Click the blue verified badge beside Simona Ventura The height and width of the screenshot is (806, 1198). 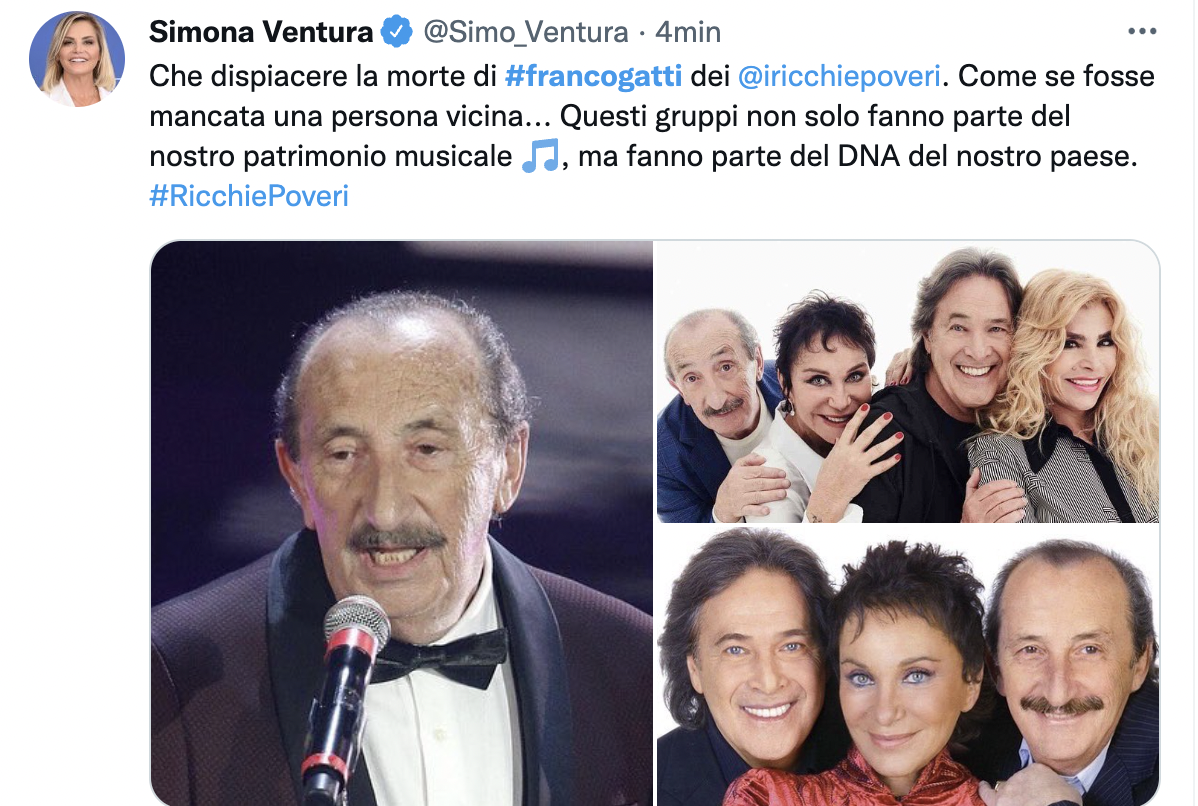[x=397, y=33]
